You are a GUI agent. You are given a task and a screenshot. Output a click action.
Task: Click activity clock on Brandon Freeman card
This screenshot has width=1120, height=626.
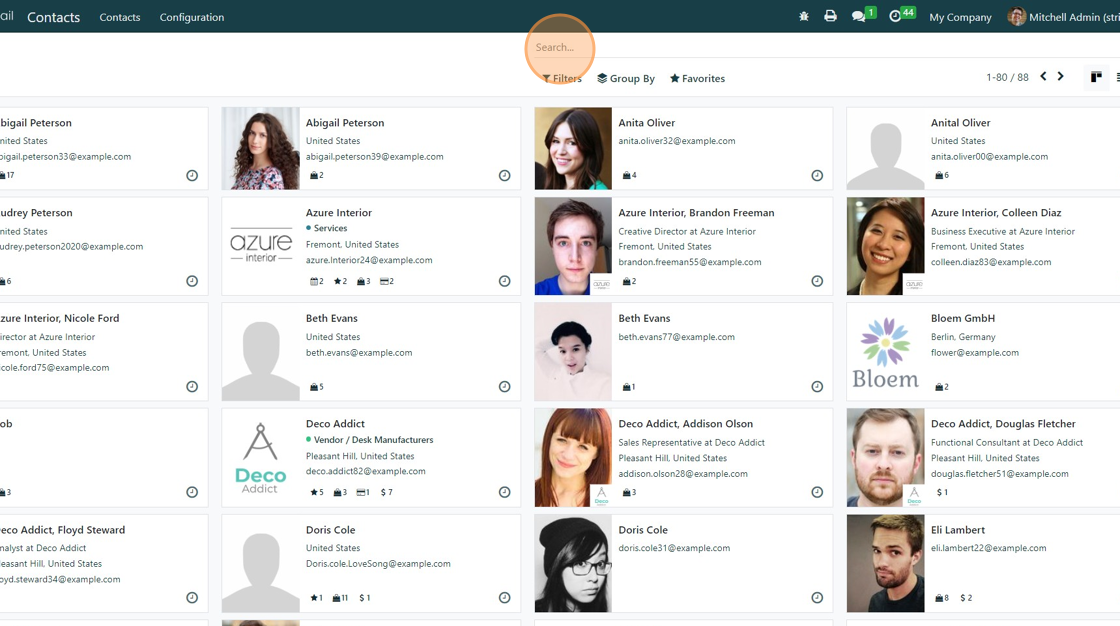click(817, 281)
